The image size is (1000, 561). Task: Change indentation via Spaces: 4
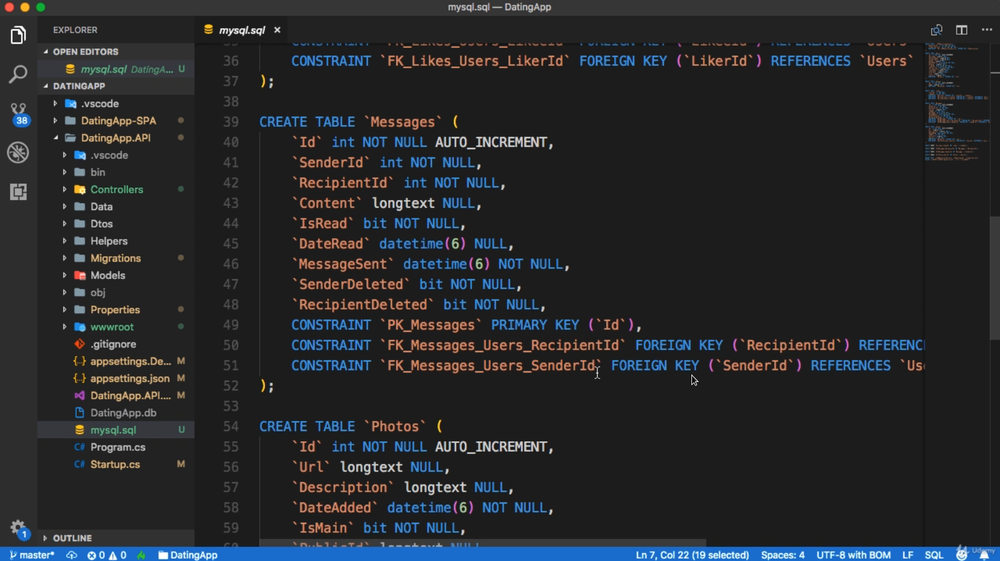pos(783,555)
